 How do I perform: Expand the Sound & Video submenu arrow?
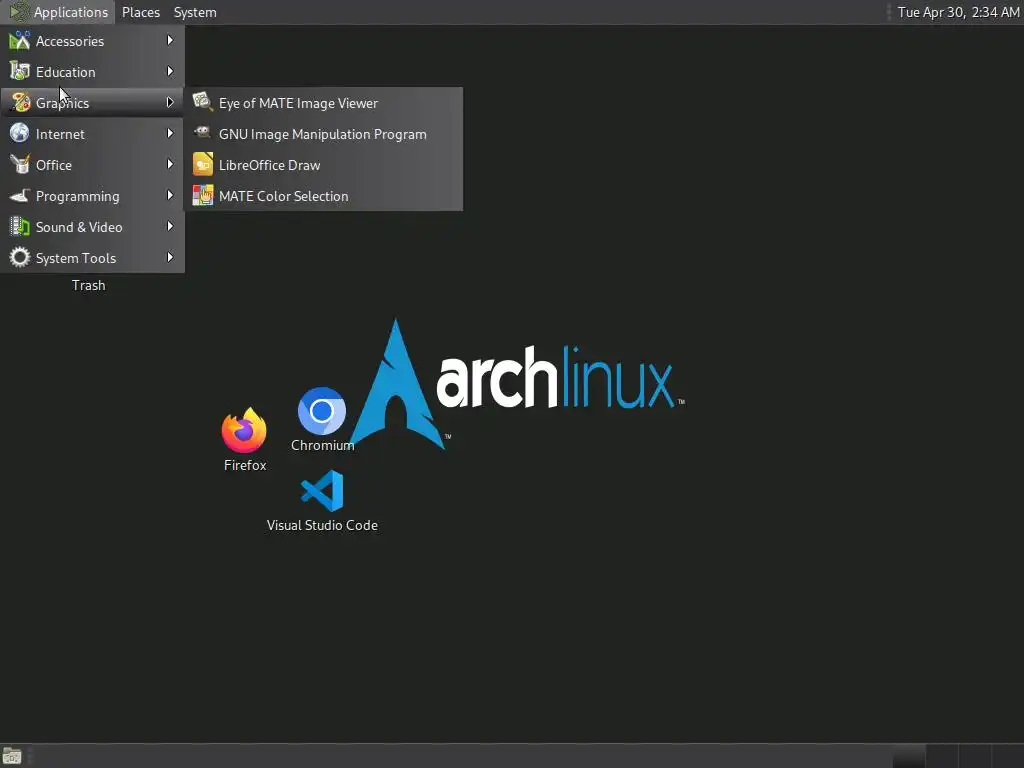170,227
